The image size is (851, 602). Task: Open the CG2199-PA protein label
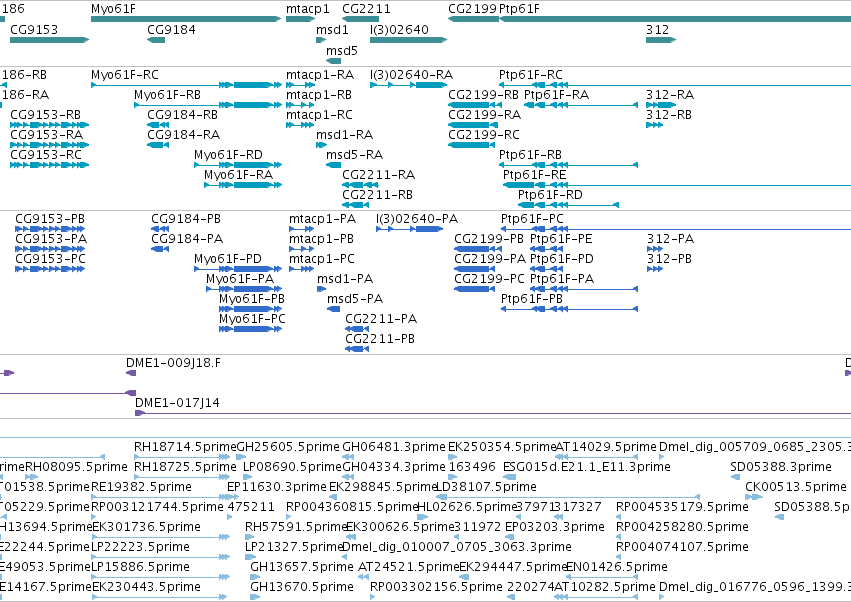coord(490,259)
